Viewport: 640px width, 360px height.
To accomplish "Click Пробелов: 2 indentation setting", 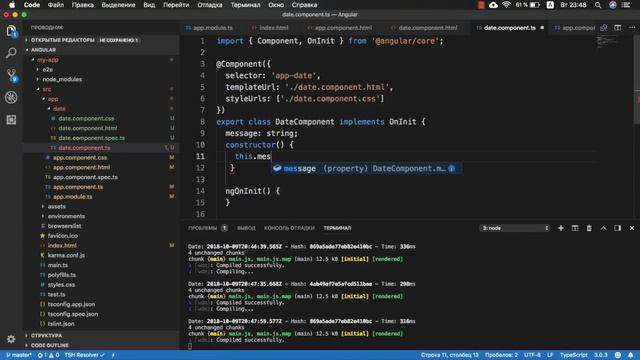I will [x=501, y=355].
